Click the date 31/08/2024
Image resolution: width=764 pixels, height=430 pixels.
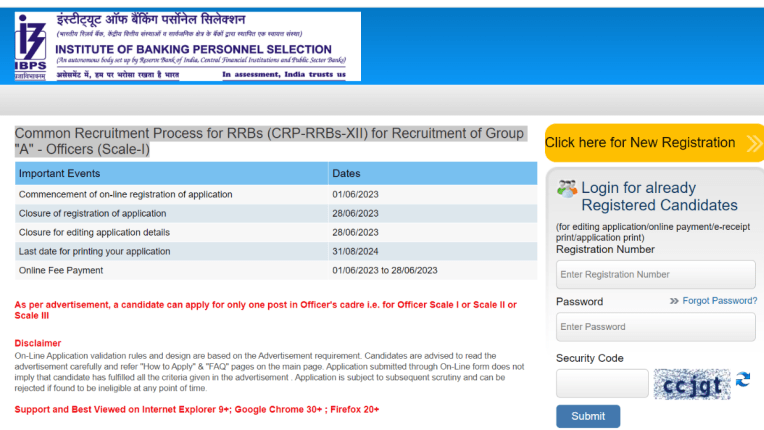pyautogui.click(x=355, y=251)
